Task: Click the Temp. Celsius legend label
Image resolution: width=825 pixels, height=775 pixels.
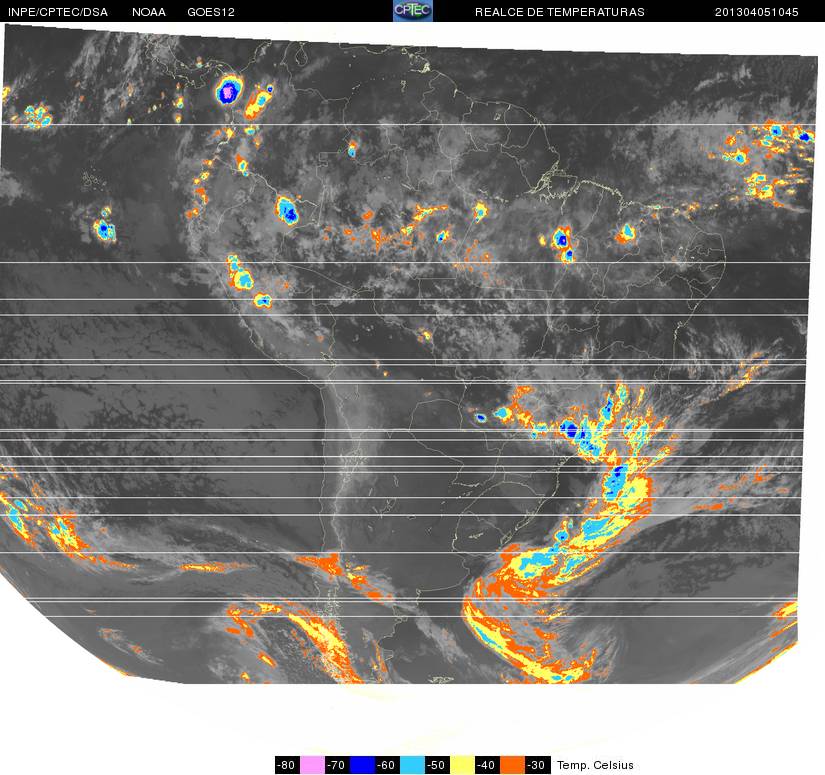Action: click(595, 765)
